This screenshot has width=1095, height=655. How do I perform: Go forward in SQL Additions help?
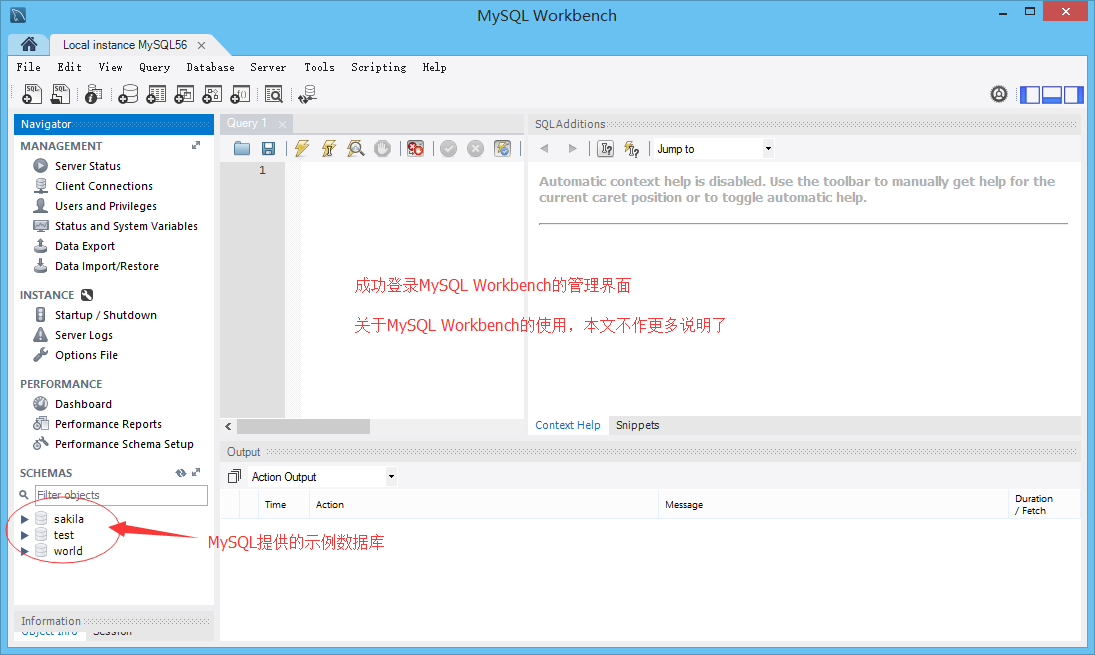pyautogui.click(x=573, y=148)
